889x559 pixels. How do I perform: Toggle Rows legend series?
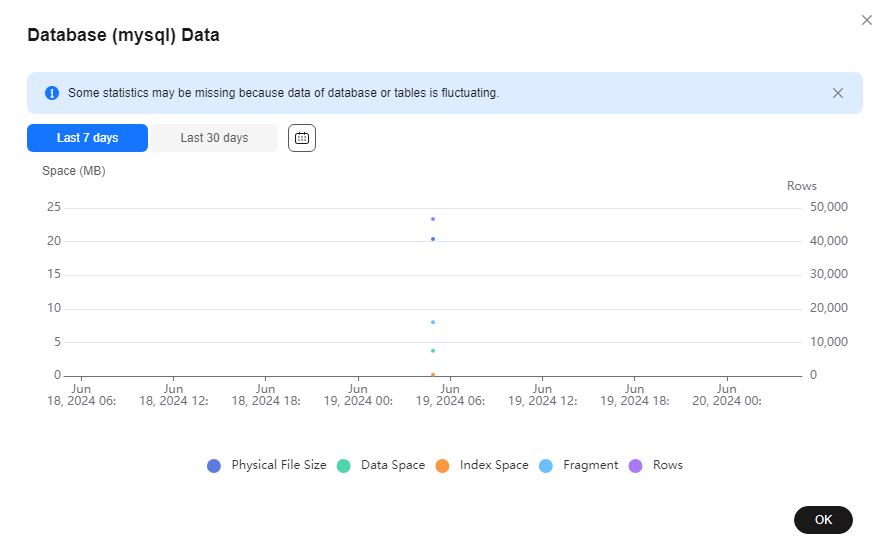pyautogui.click(x=655, y=465)
